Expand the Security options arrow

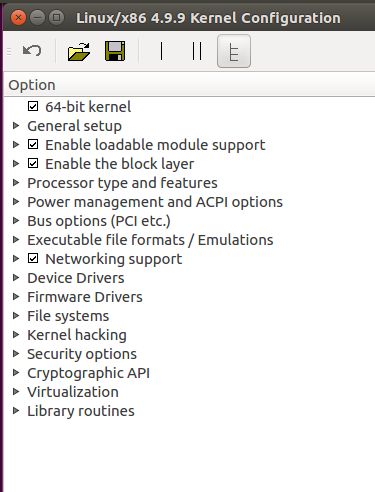(x=16, y=354)
